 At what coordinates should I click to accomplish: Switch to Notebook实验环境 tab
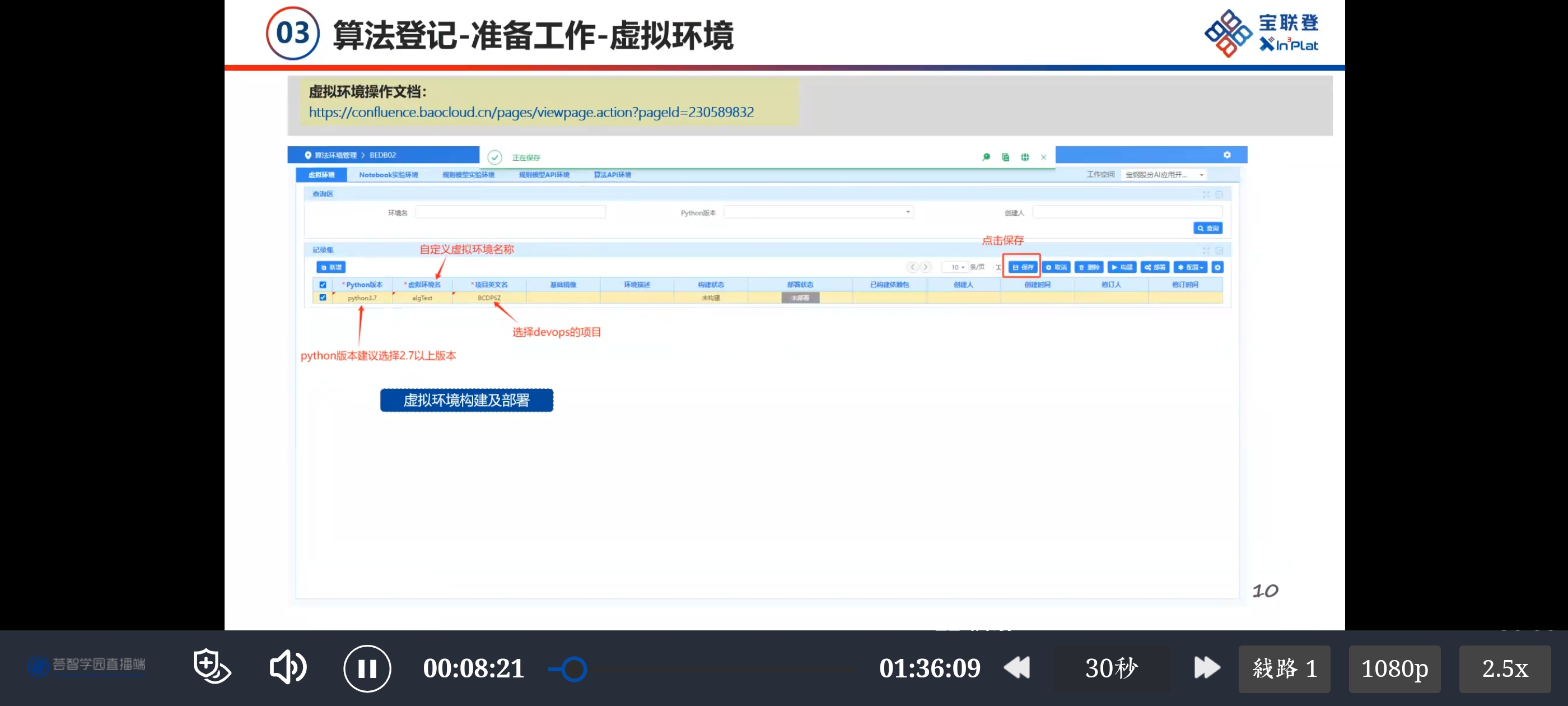tap(388, 175)
